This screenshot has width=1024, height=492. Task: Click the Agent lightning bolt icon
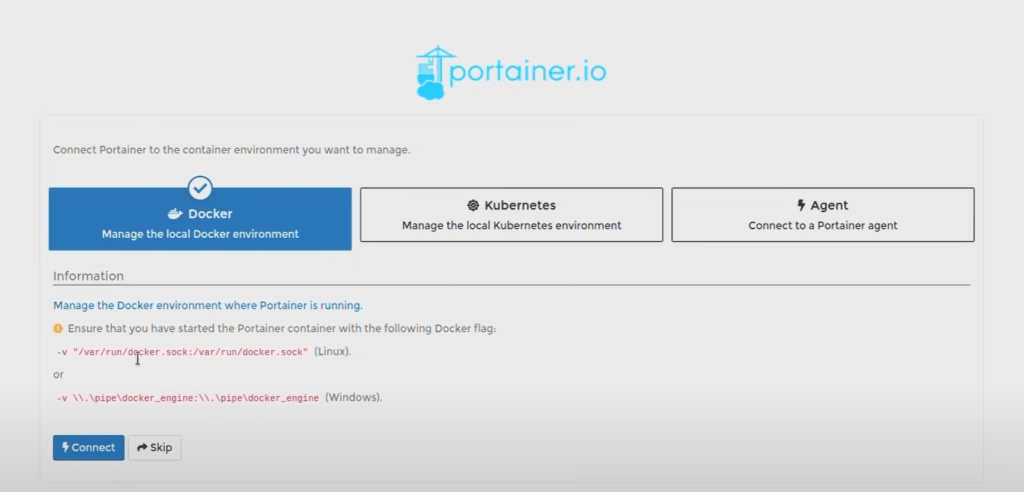(x=801, y=205)
